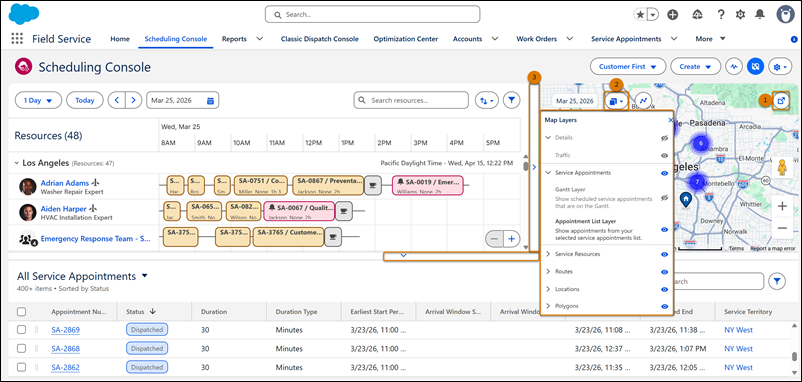Open appointment SA-2868 link
The image size is (802, 382).
65,349
